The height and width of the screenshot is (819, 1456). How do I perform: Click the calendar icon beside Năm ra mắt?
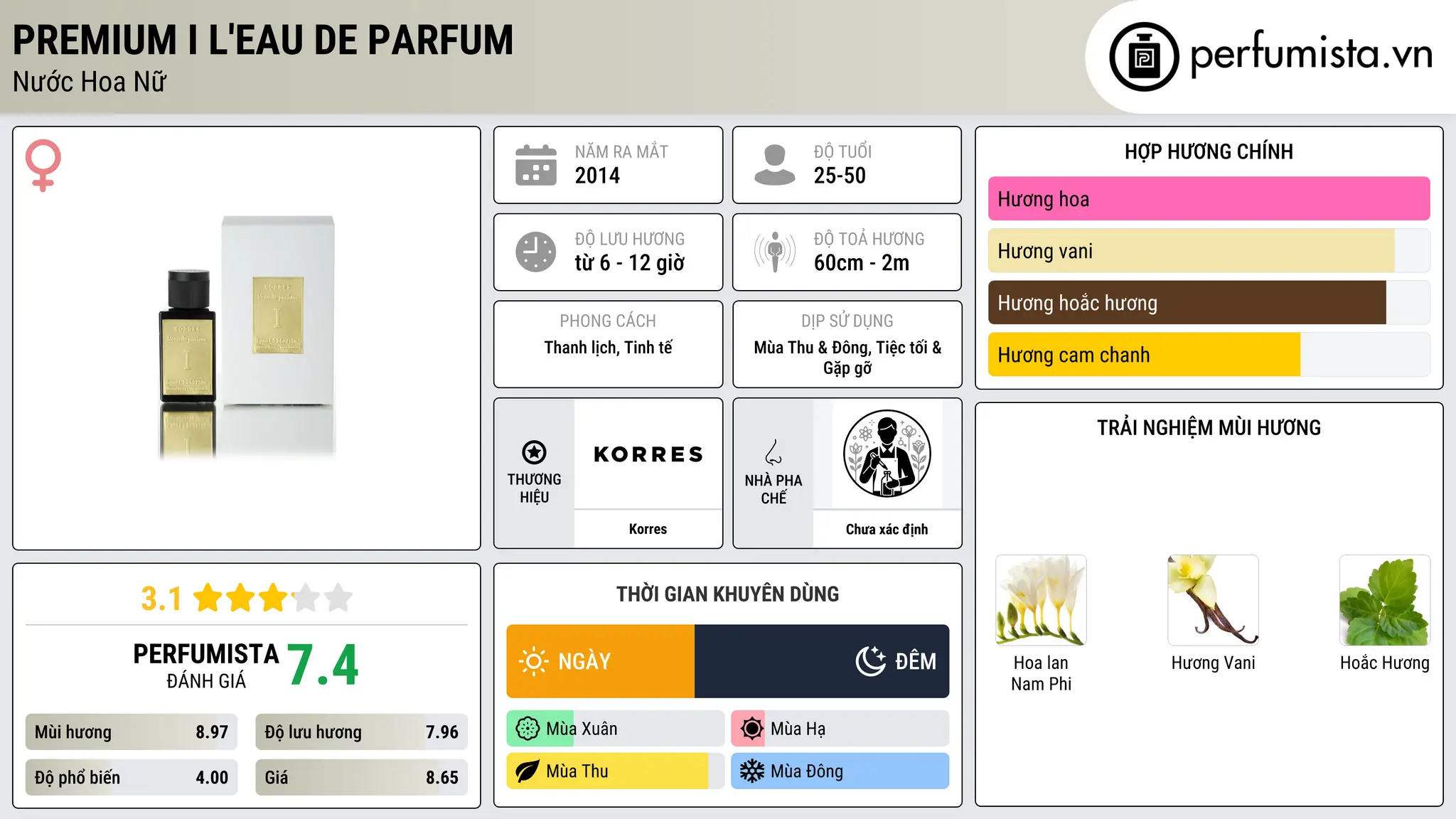[536, 165]
